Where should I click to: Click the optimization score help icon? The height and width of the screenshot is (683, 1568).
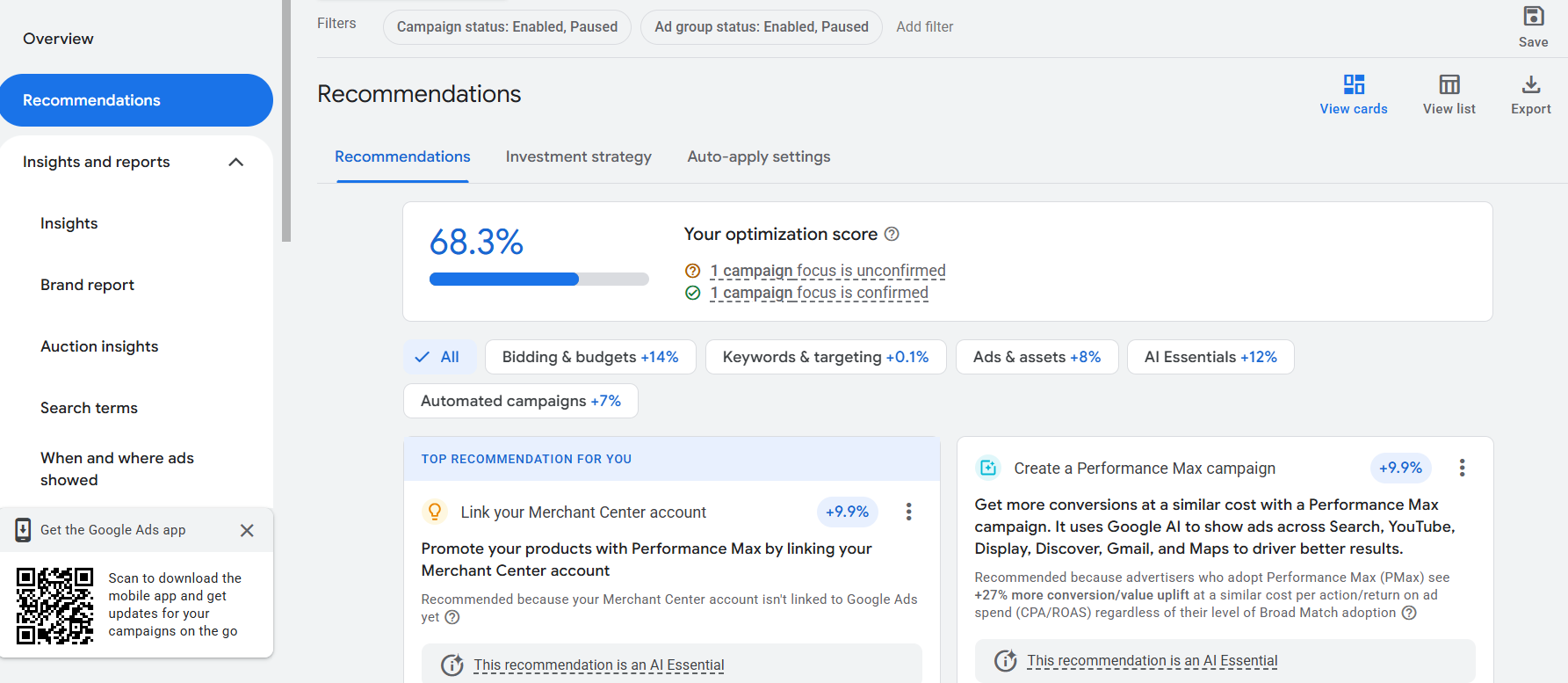click(892, 234)
